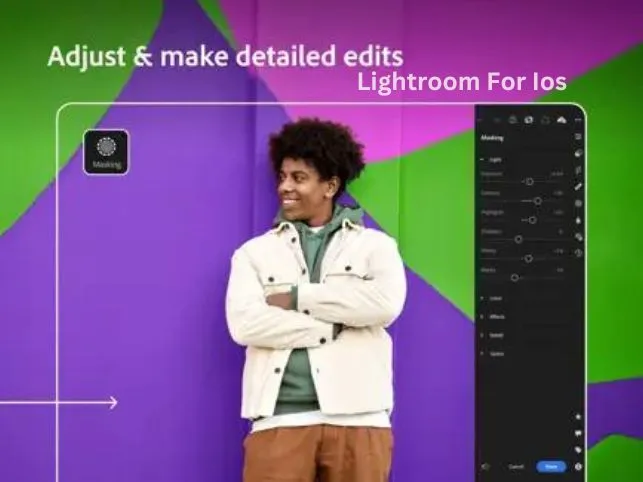
Task: Click the Cancel button
Action: point(516,466)
